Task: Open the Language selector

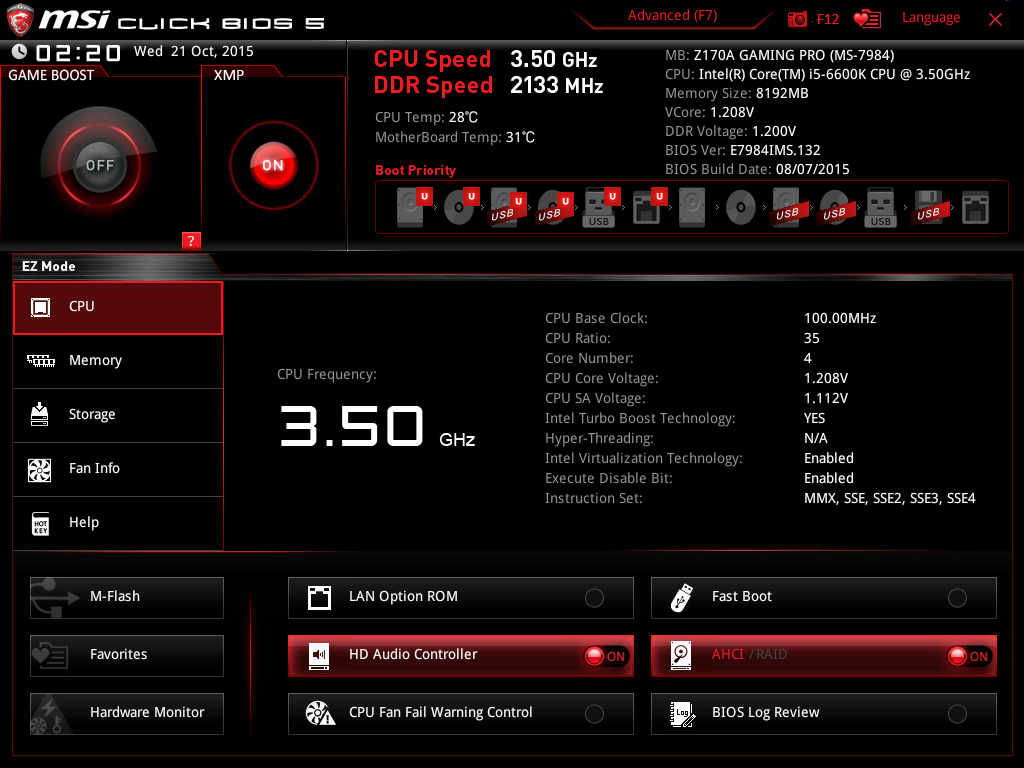Action: [x=931, y=18]
